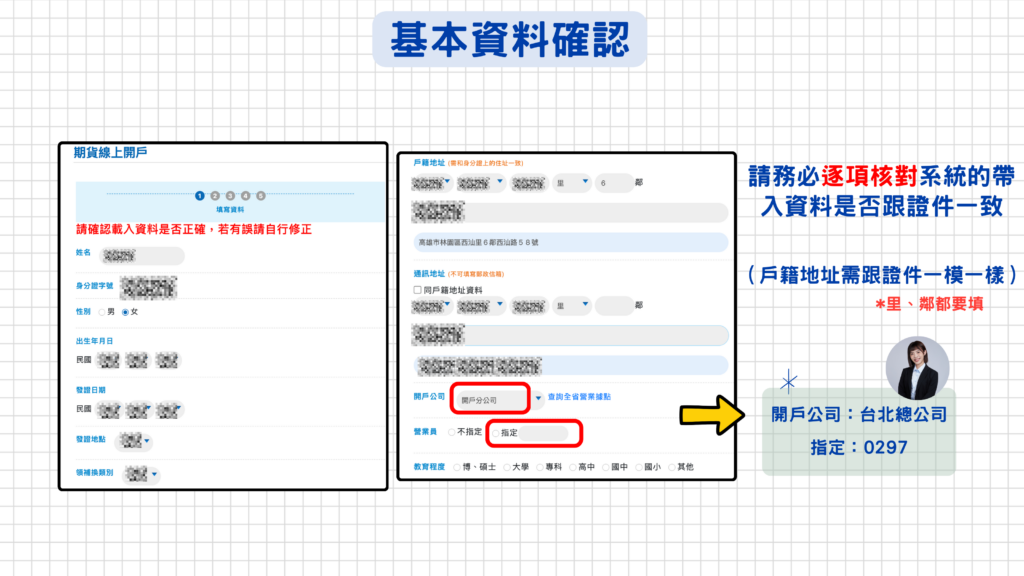Click step 2 circle in progress bar
Image resolution: width=1024 pixels, height=576 pixels.
[x=215, y=196]
